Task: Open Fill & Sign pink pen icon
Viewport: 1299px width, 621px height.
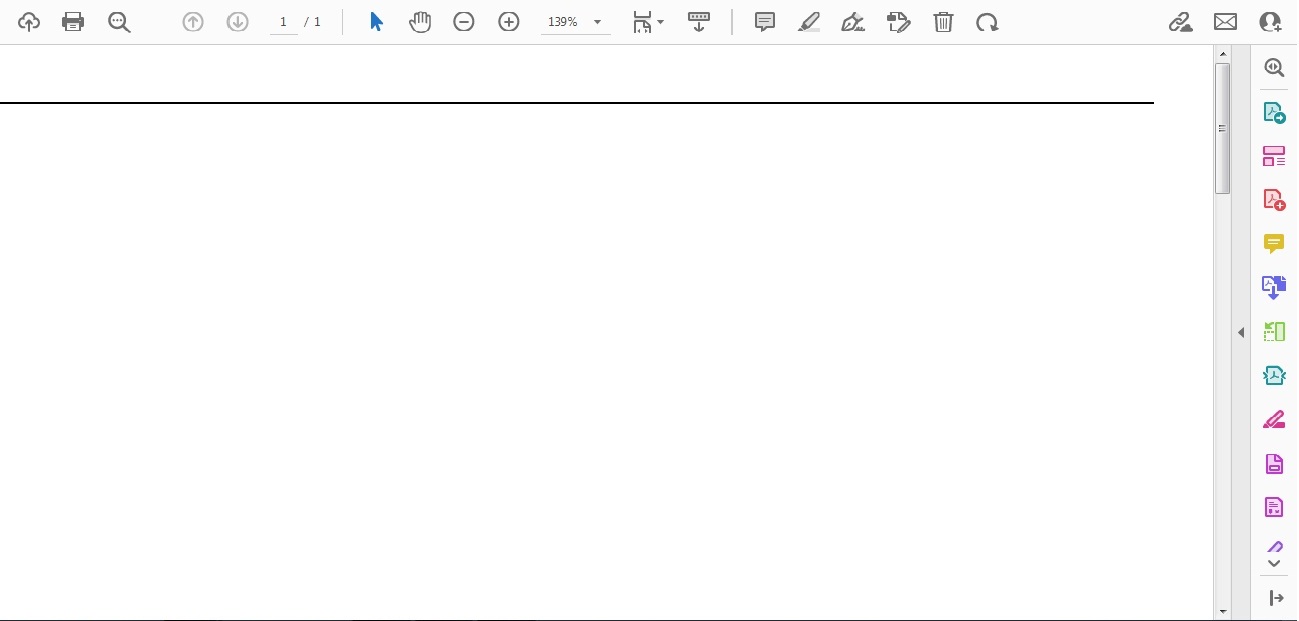Action: 1274,420
